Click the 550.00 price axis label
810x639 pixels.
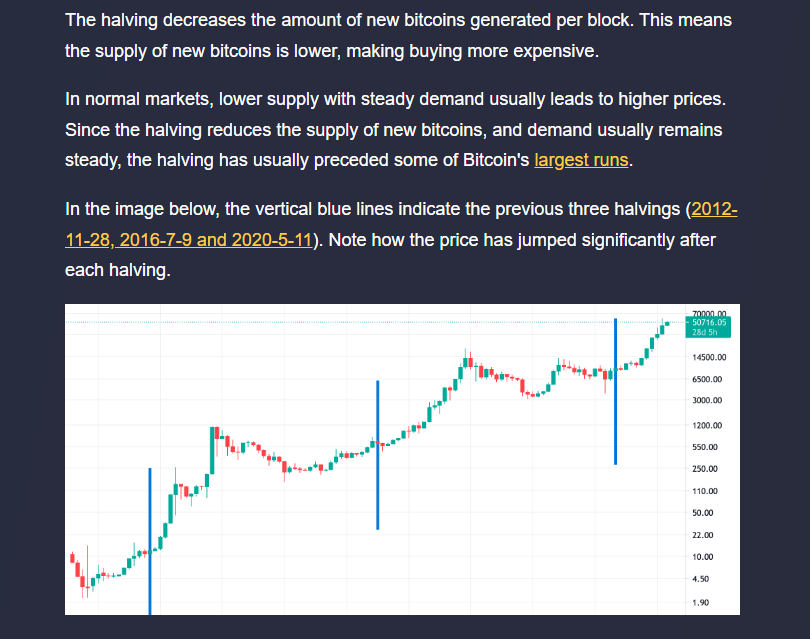705,447
